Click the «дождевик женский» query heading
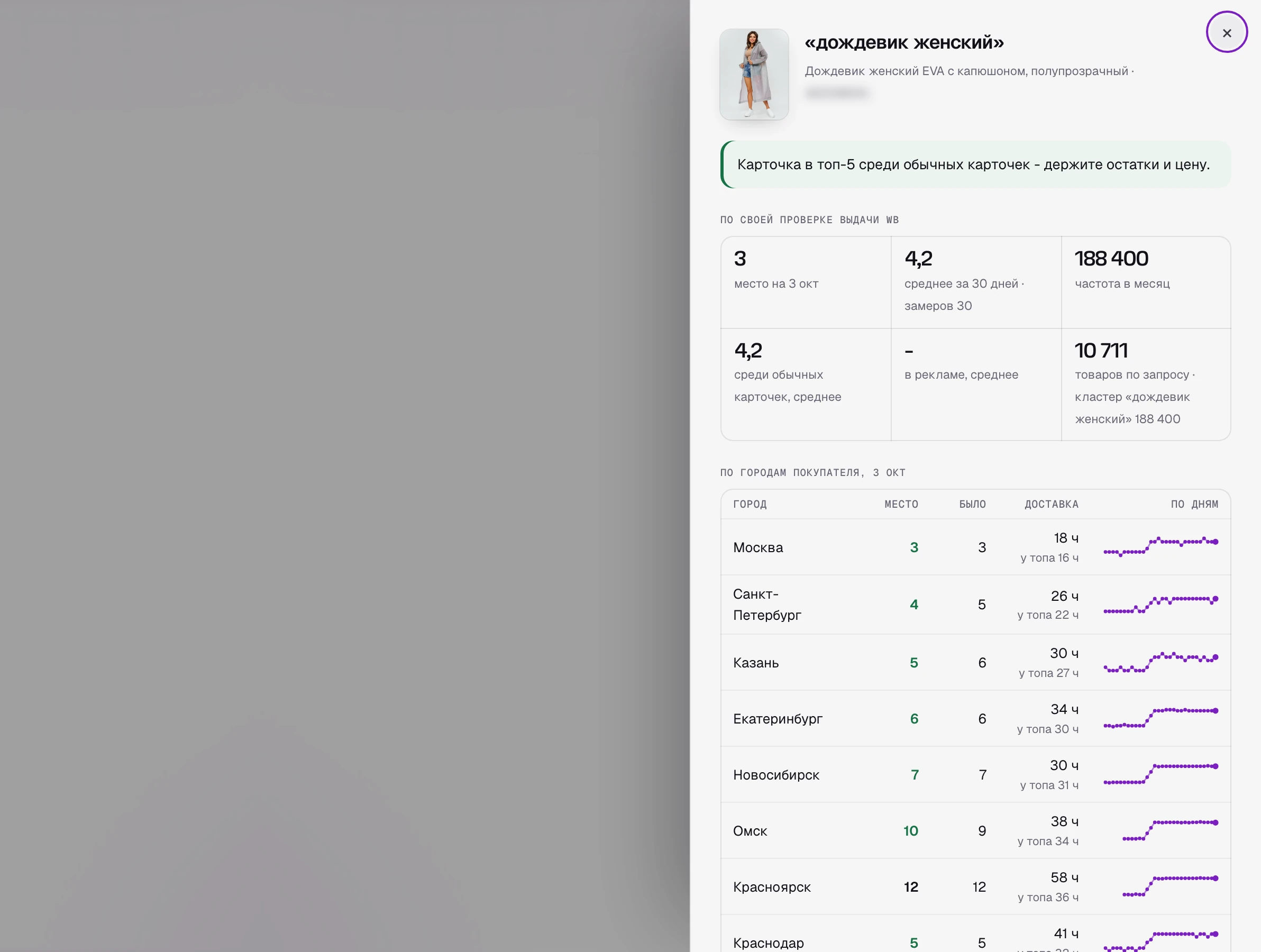 click(x=904, y=42)
